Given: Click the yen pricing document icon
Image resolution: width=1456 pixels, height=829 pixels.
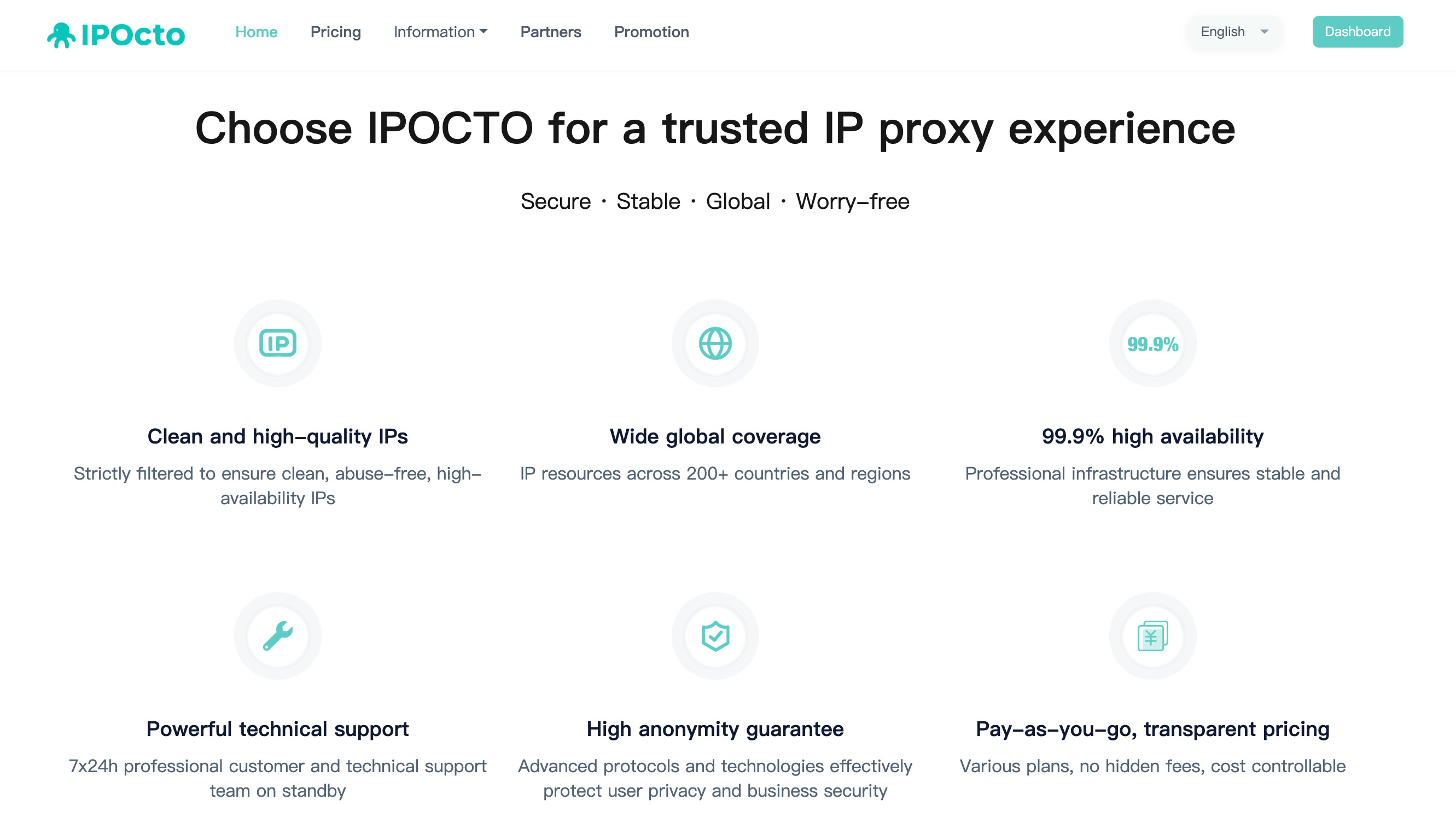Looking at the screenshot, I should (x=1152, y=635).
